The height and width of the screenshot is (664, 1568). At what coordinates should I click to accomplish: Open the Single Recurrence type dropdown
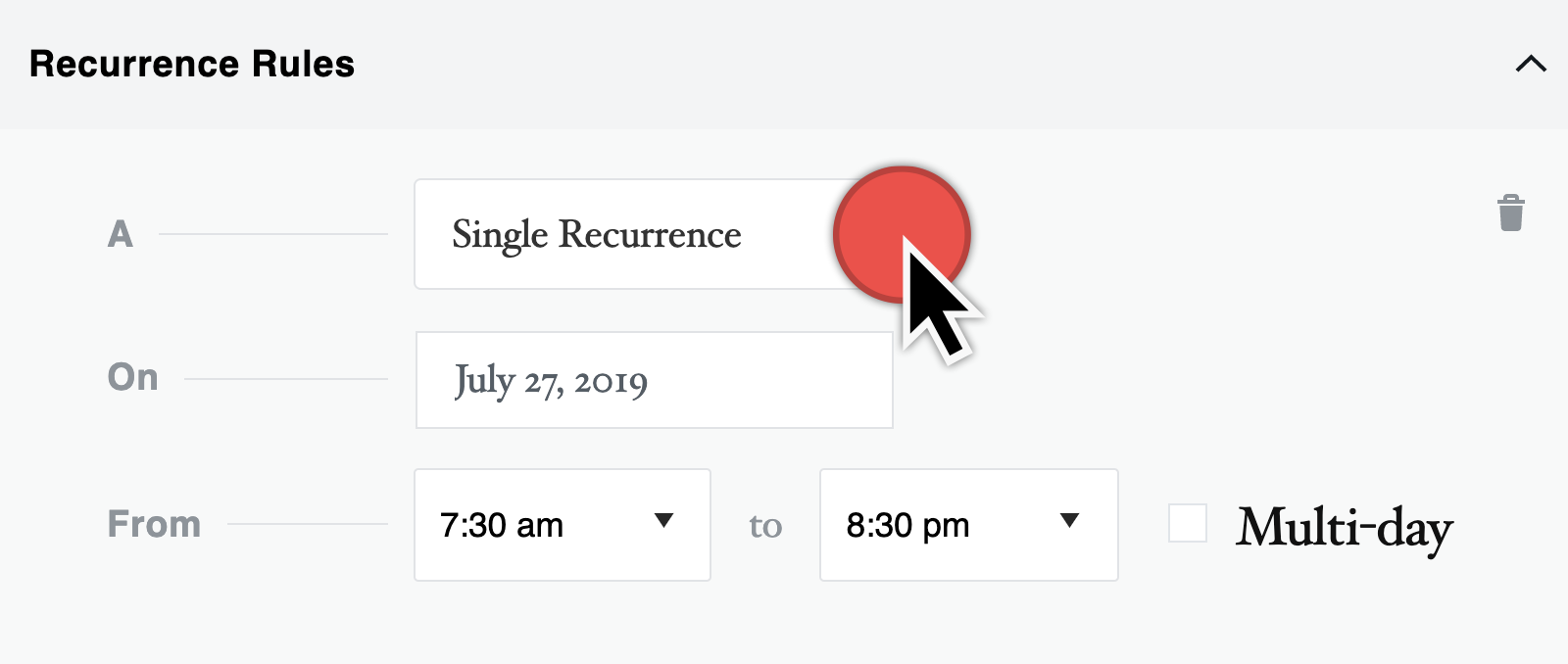click(x=647, y=234)
